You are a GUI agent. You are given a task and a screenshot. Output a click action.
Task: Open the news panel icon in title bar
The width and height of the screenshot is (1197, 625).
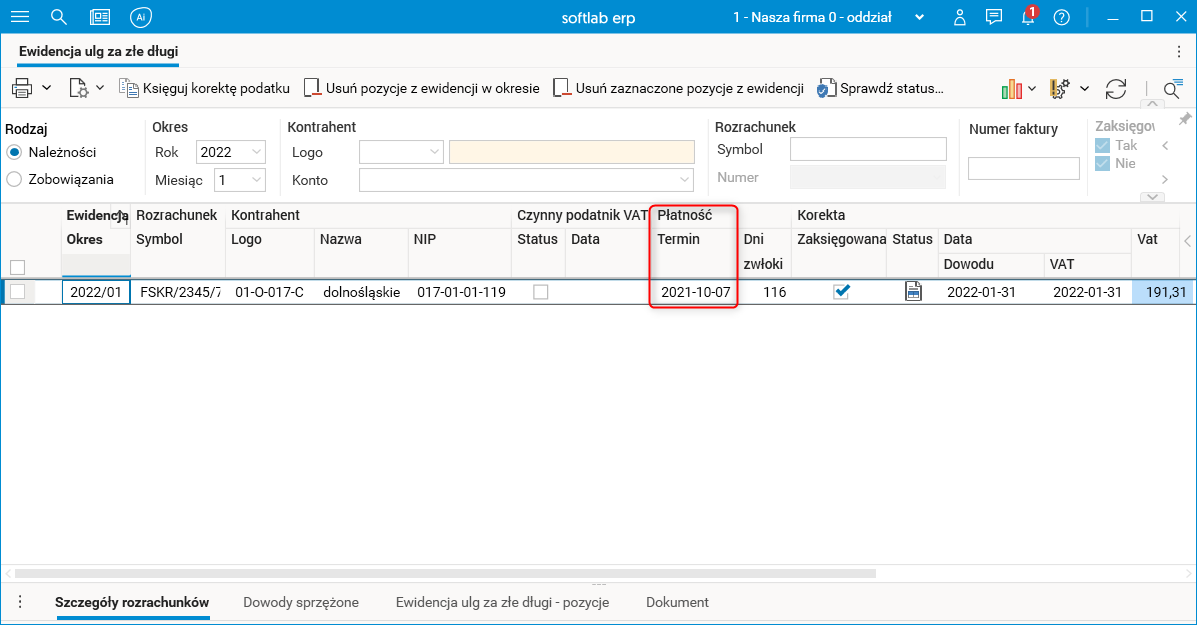coord(99,17)
